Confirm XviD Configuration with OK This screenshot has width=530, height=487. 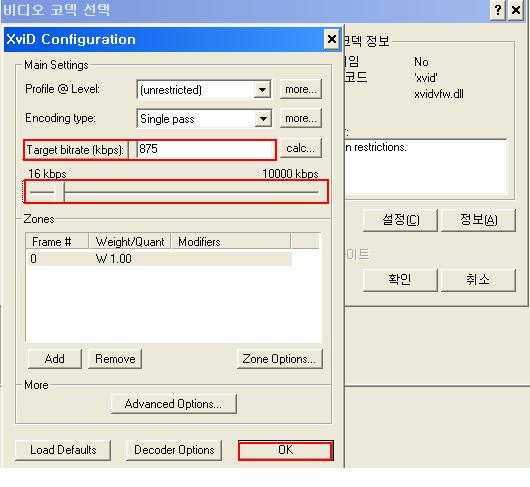pos(285,450)
